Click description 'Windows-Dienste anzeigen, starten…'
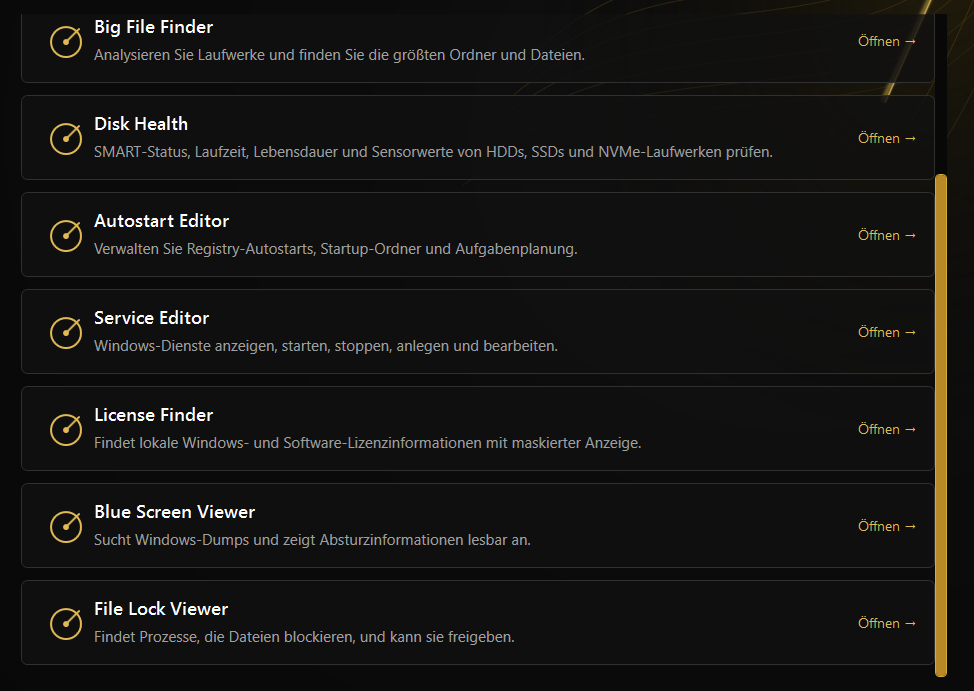974x691 pixels. point(325,346)
